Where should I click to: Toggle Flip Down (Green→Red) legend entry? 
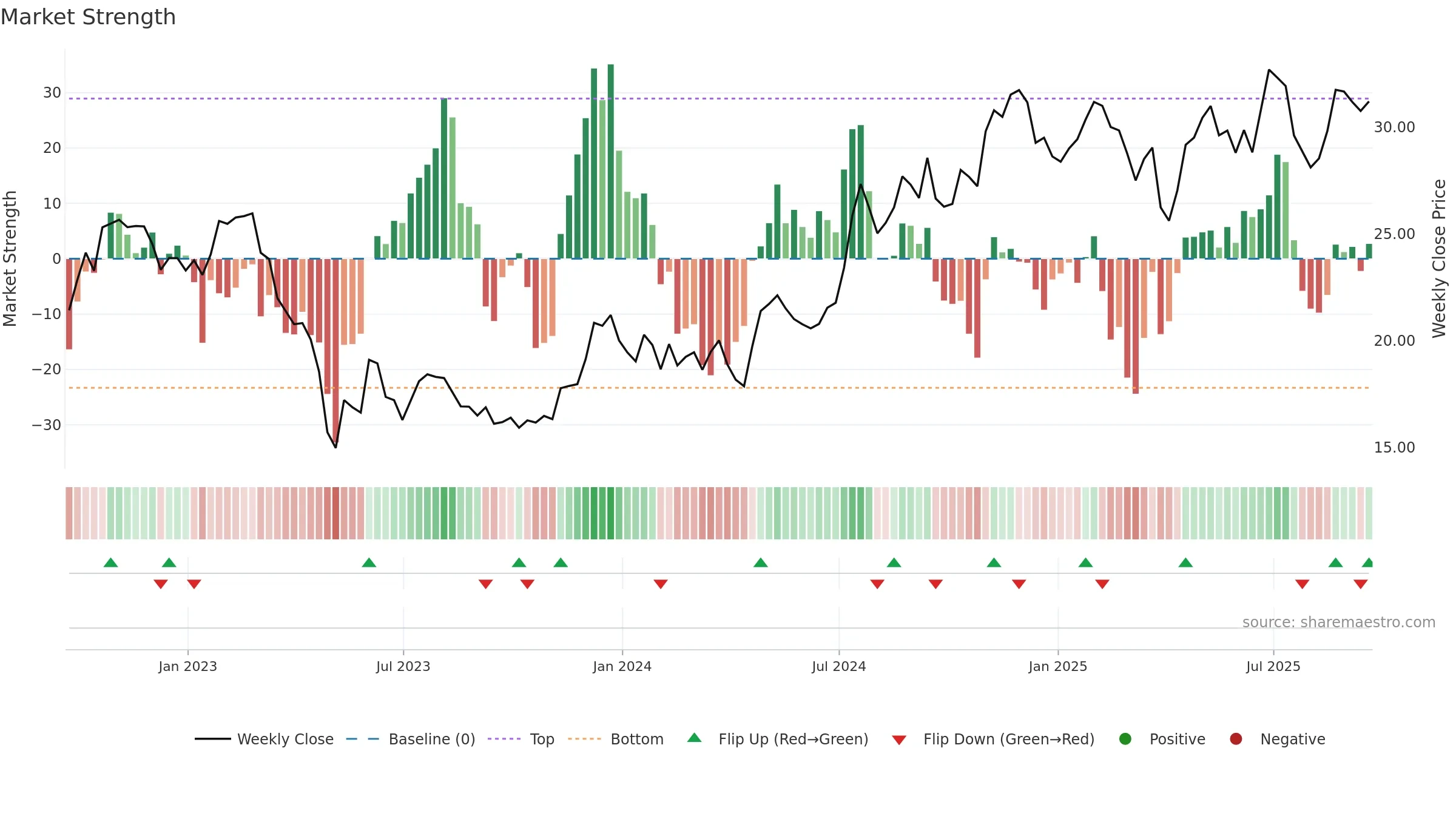993,739
